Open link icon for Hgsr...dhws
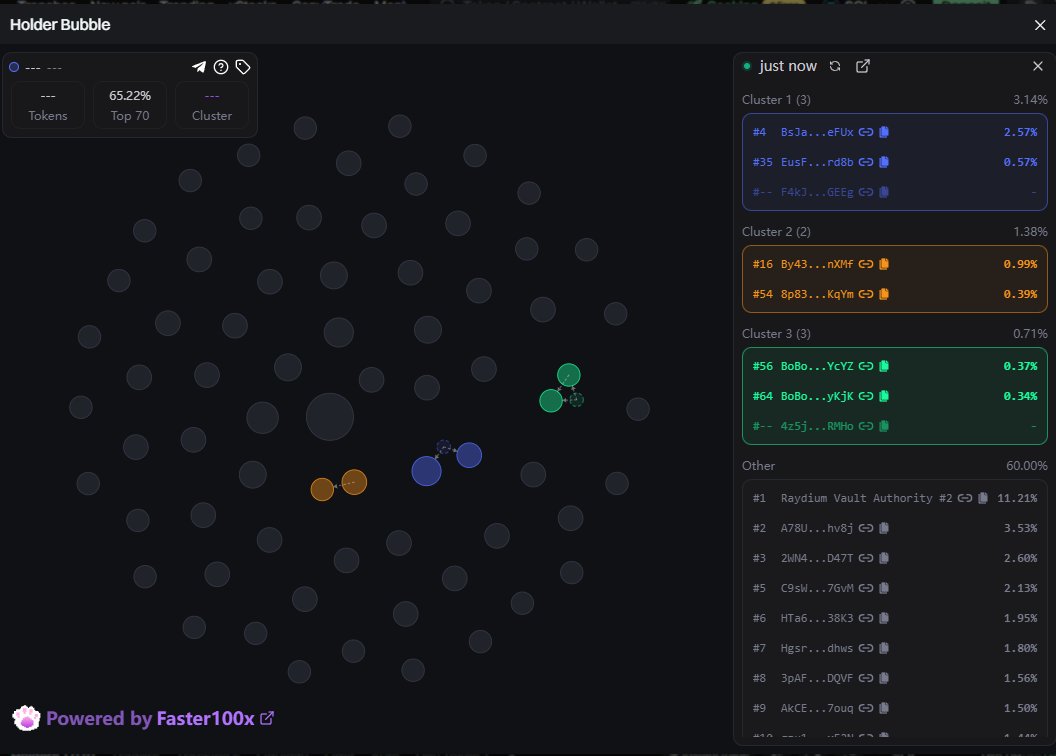Image resolution: width=1056 pixels, height=756 pixels. click(x=866, y=648)
